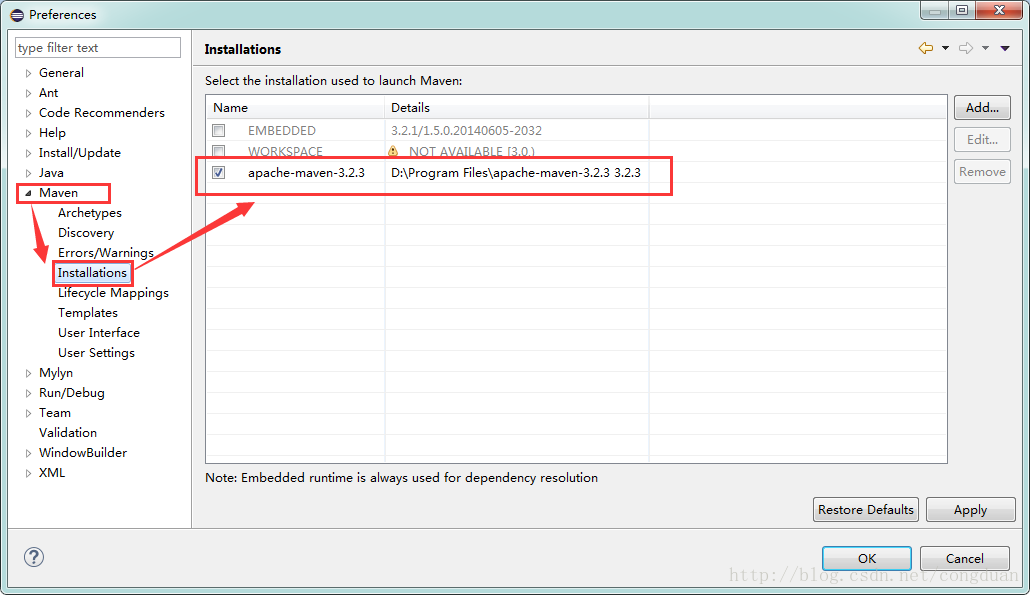Screen dimensions: 1030x595
Task: Click the back navigation arrow icon
Action: [926, 48]
